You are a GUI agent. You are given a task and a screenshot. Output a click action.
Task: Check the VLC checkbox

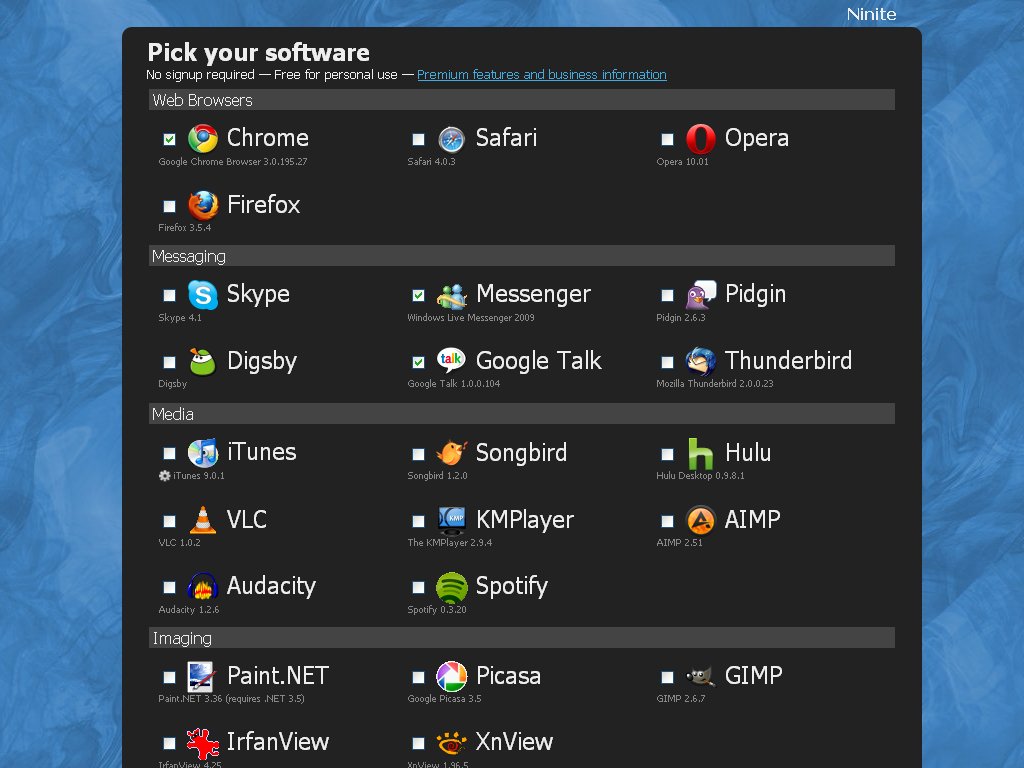tap(170, 521)
